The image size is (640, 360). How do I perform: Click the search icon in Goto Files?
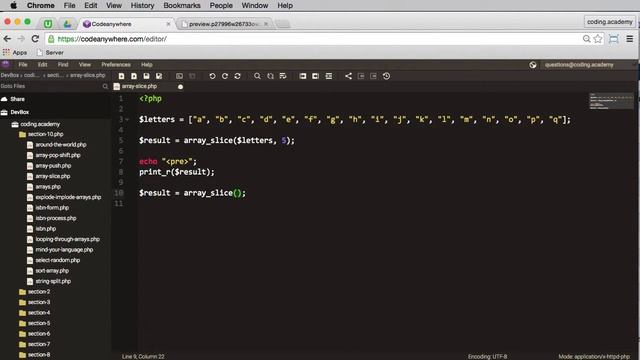[x=105, y=86]
